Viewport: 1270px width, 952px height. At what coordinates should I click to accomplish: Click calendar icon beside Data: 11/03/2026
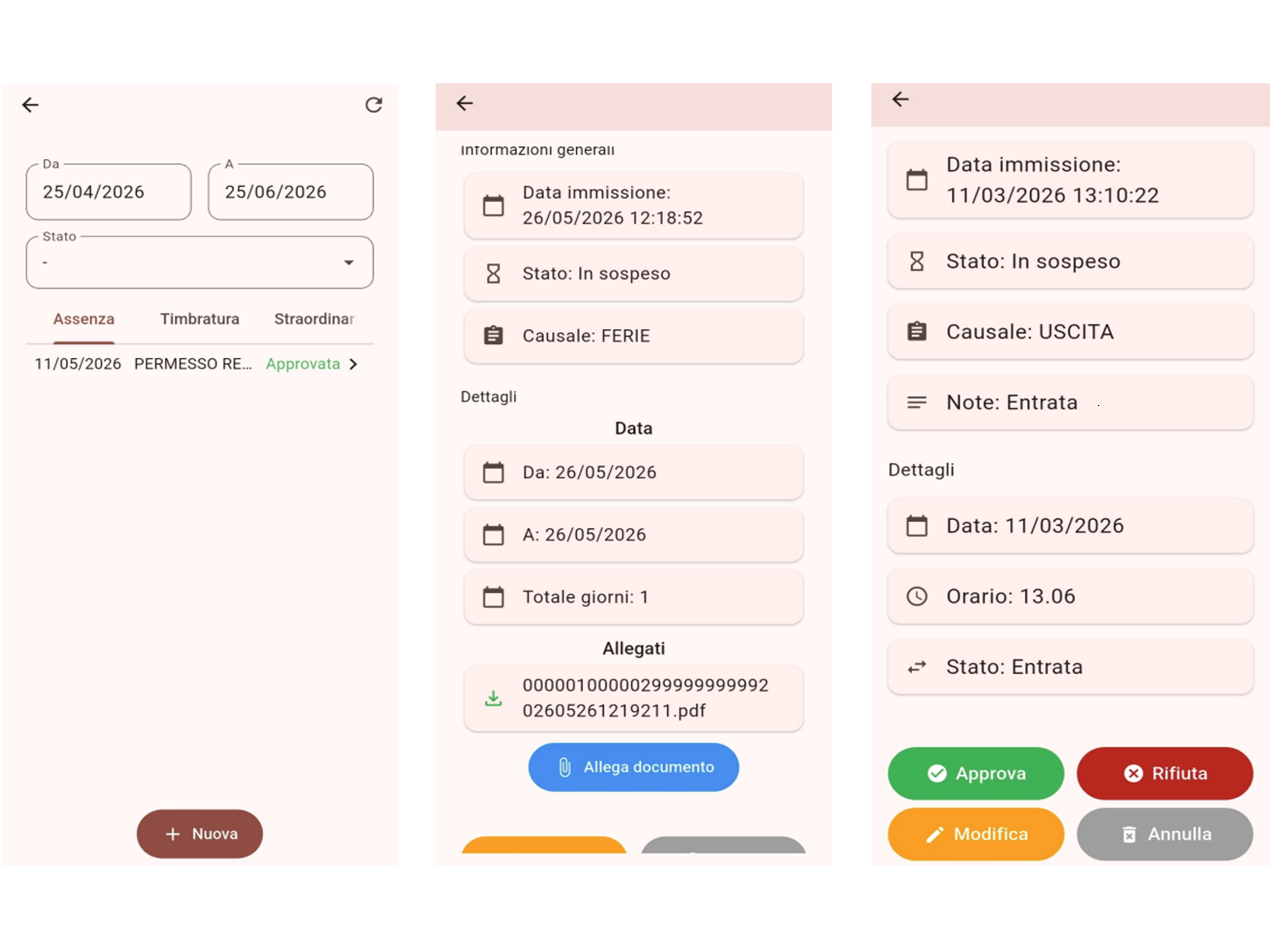[917, 526]
